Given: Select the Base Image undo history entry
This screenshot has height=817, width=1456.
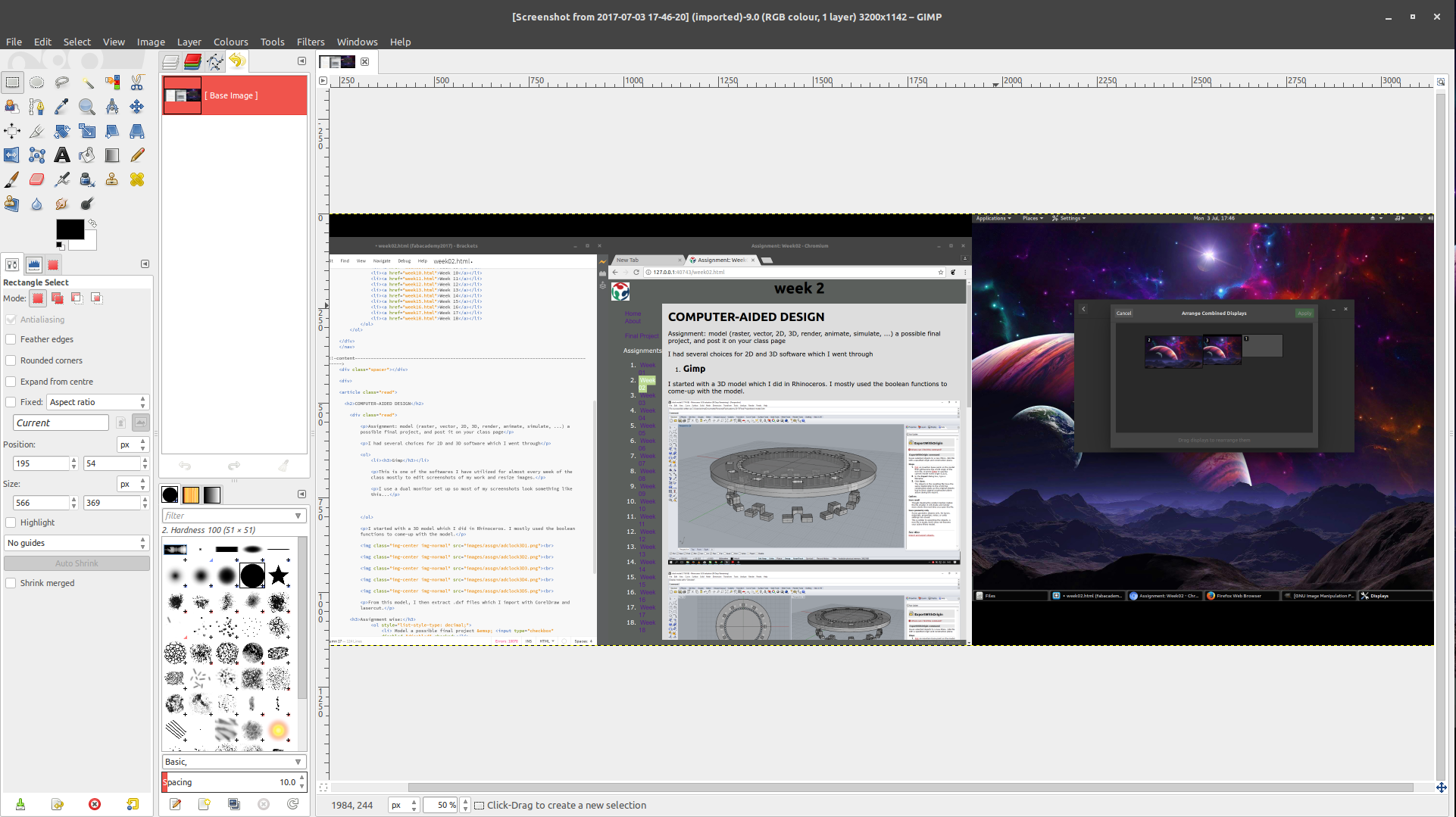Looking at the screenshot, I should pos(235,95).
